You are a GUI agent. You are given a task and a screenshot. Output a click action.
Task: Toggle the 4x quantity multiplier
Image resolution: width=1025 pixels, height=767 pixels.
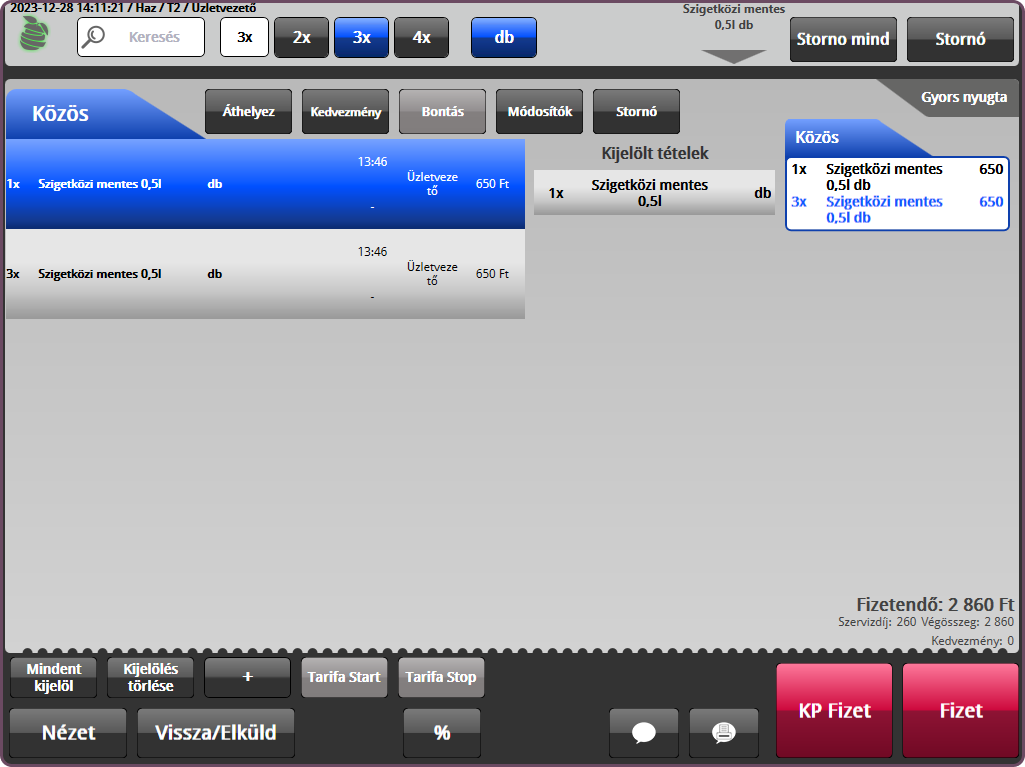click(x=421, y=37)
